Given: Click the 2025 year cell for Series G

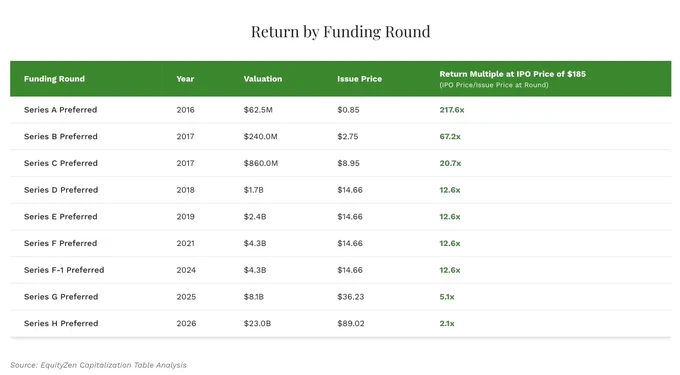Looking at the screenshot, I should [186, 297].
